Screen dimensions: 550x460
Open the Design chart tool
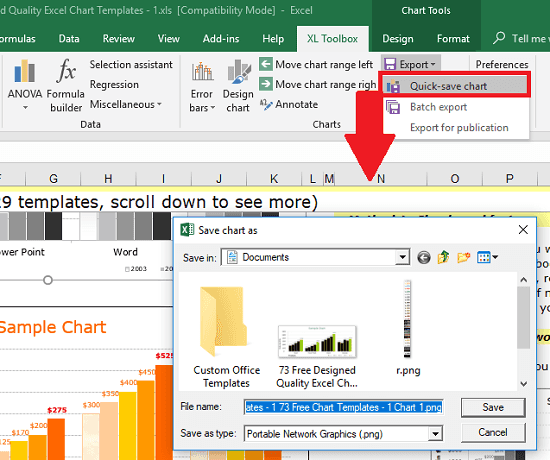point(238,86)
